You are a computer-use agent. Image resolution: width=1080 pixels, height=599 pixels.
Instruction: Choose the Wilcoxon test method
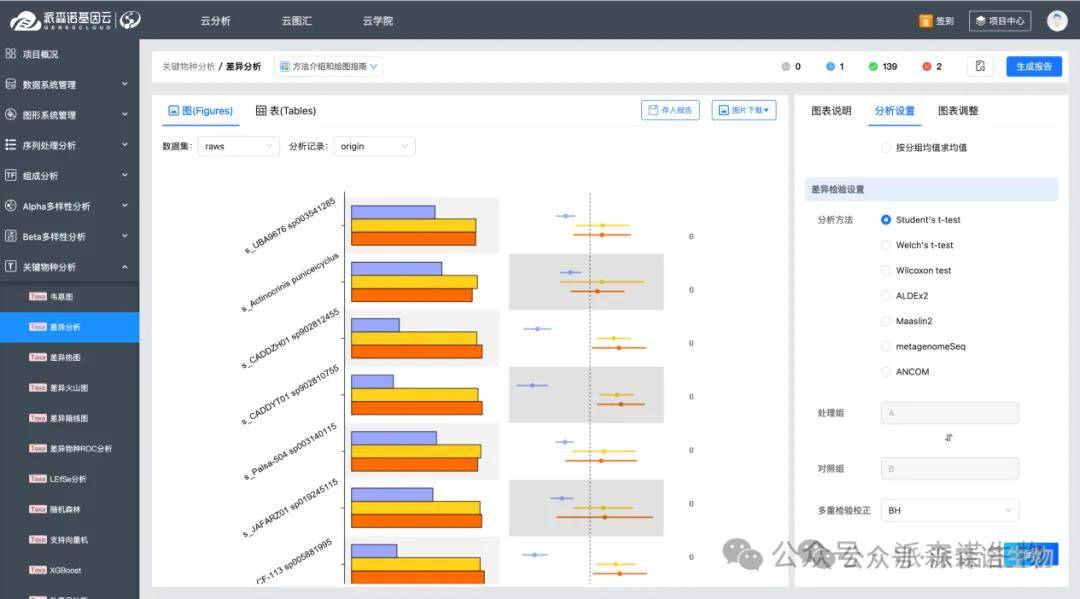886,270
